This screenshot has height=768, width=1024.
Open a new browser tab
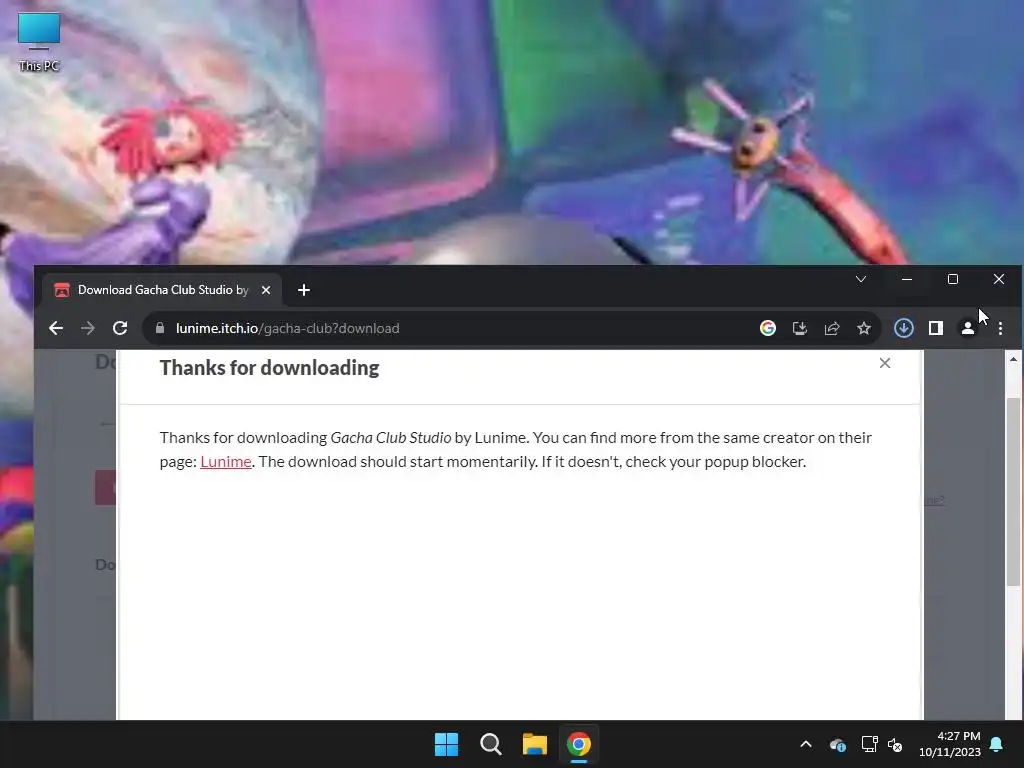304,290
